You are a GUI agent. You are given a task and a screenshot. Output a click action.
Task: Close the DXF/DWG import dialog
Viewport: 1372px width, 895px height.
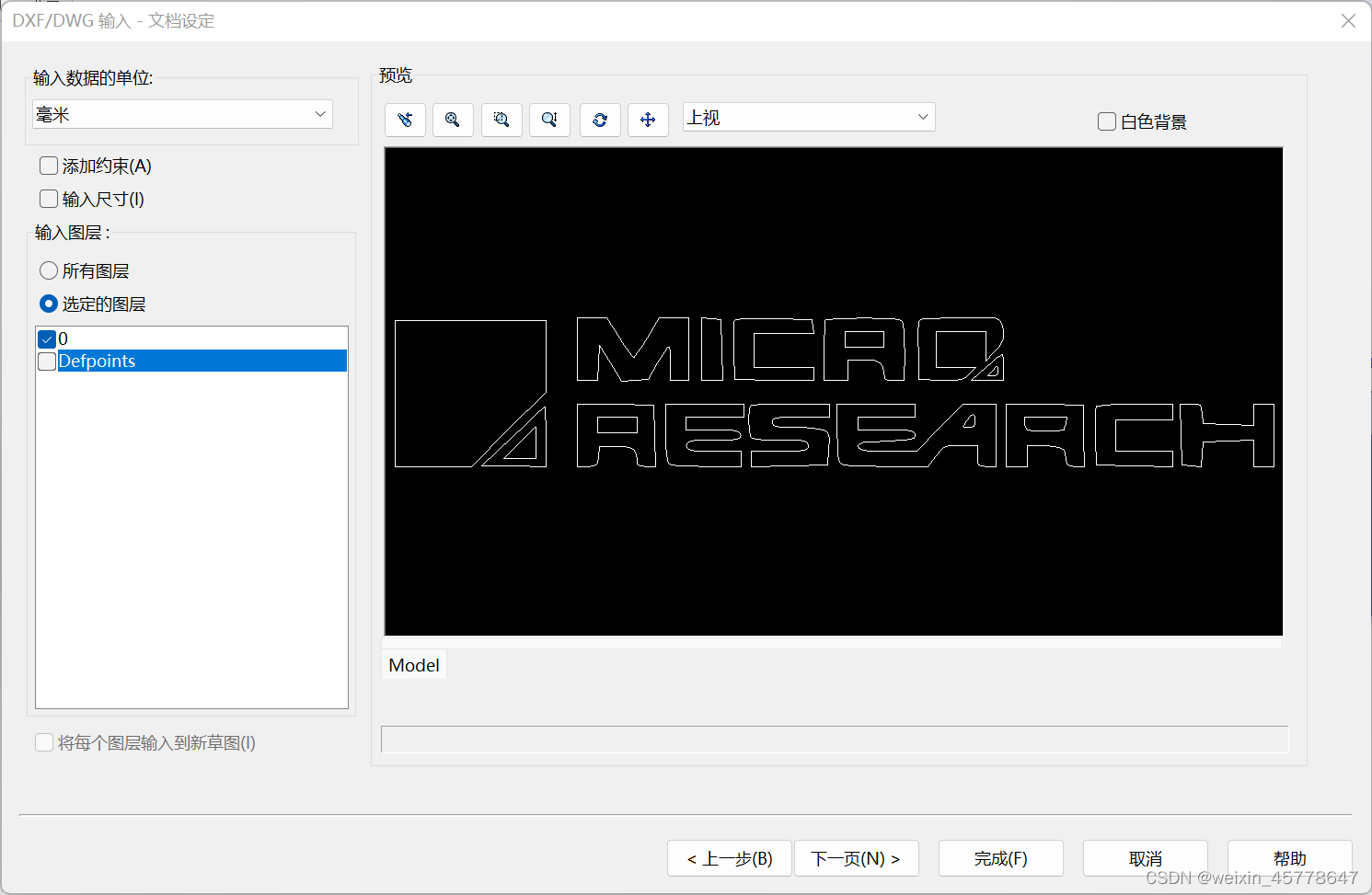coord(1348,20)
